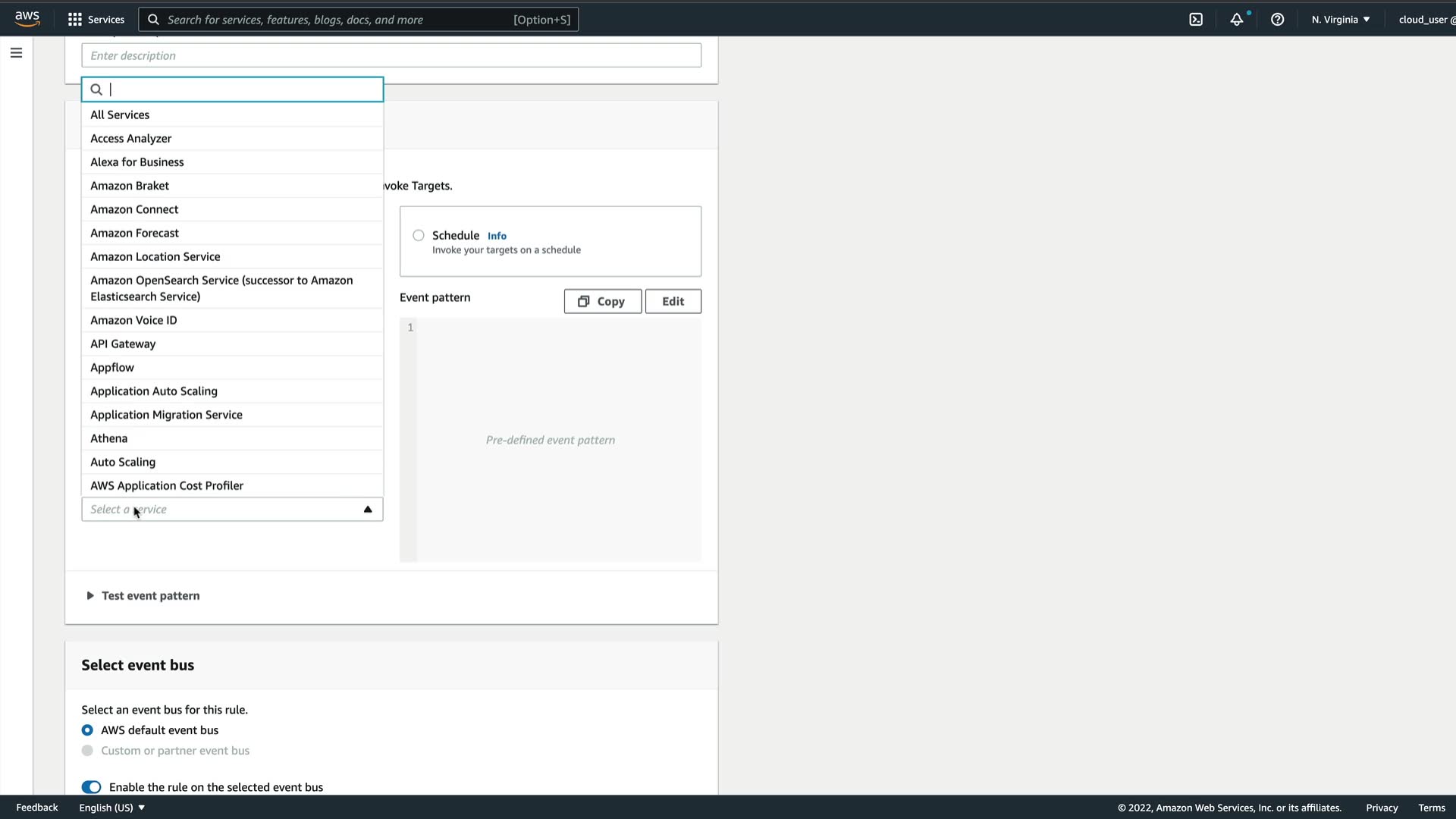
Task: Click the search magnifier in top bar
Action: [x=153, y=20]
